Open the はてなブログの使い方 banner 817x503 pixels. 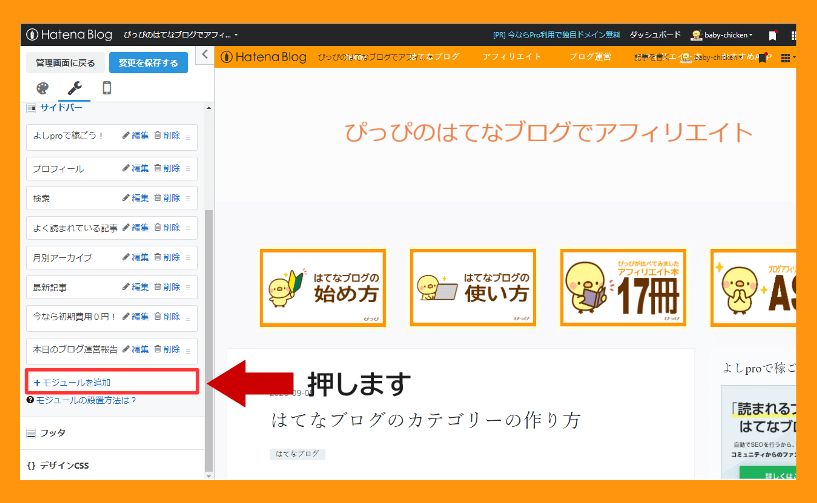(473, 288)
